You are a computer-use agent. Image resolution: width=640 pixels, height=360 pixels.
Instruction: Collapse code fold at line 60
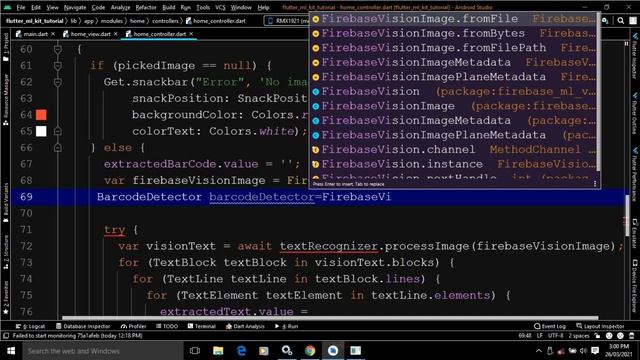click(x=58, y=49)
